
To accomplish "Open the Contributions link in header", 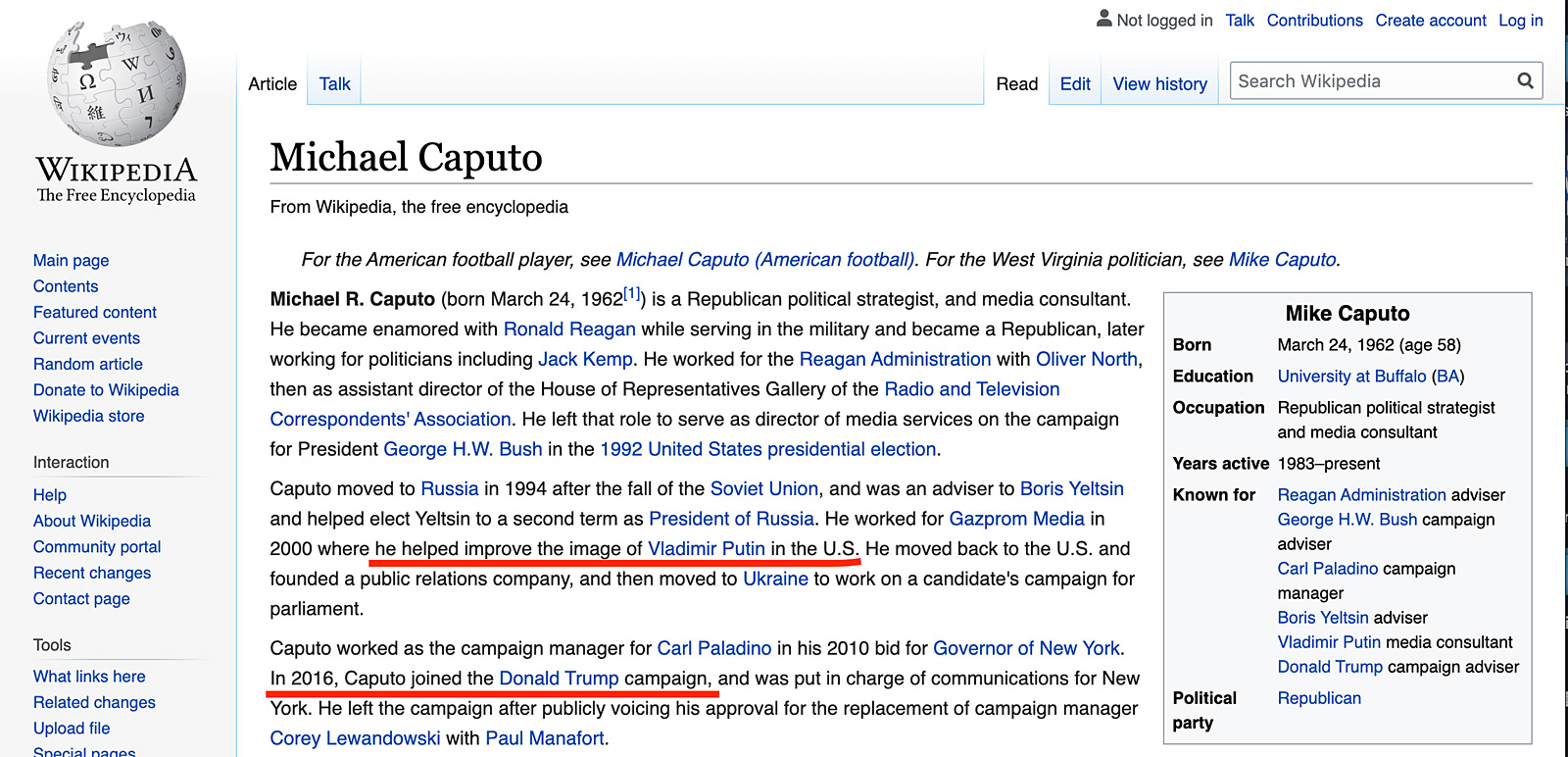I will click(x=1314, y=21).
